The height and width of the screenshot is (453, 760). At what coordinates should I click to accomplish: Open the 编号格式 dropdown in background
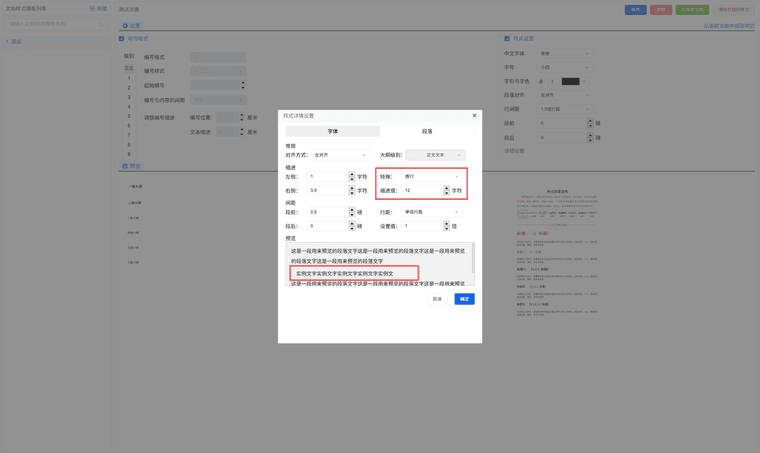click(x=218, y=57)
